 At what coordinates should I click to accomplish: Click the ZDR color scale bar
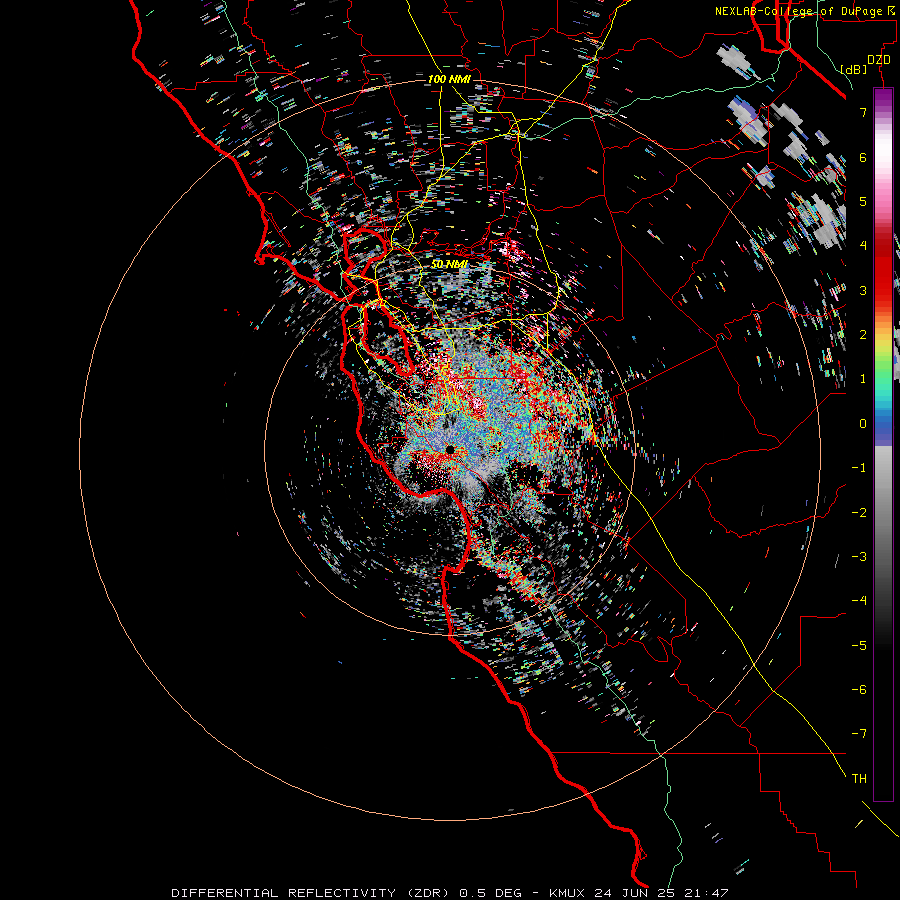pos(883,445)
